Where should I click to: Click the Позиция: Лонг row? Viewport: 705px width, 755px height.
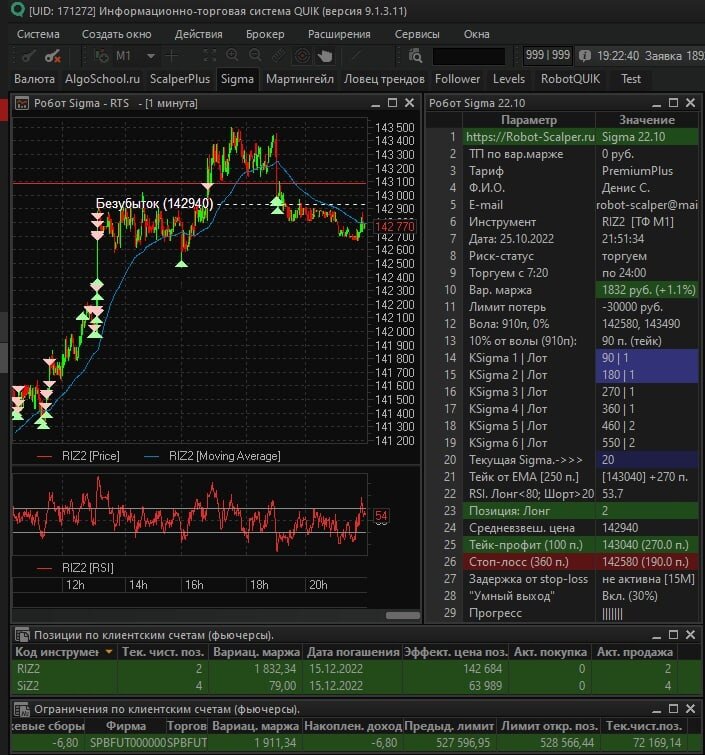580,511
